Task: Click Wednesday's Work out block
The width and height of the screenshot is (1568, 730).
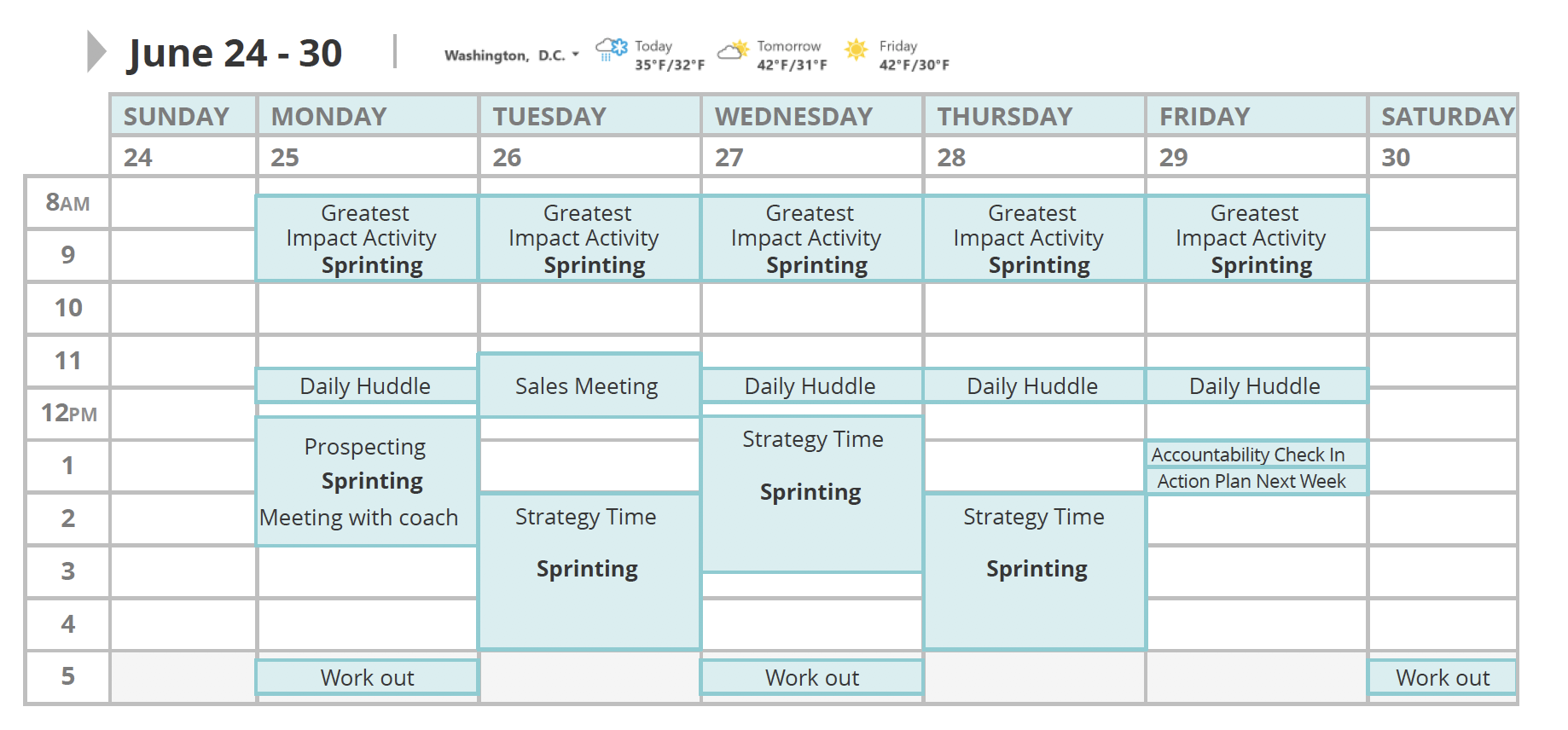Action: tap(810, 677)
